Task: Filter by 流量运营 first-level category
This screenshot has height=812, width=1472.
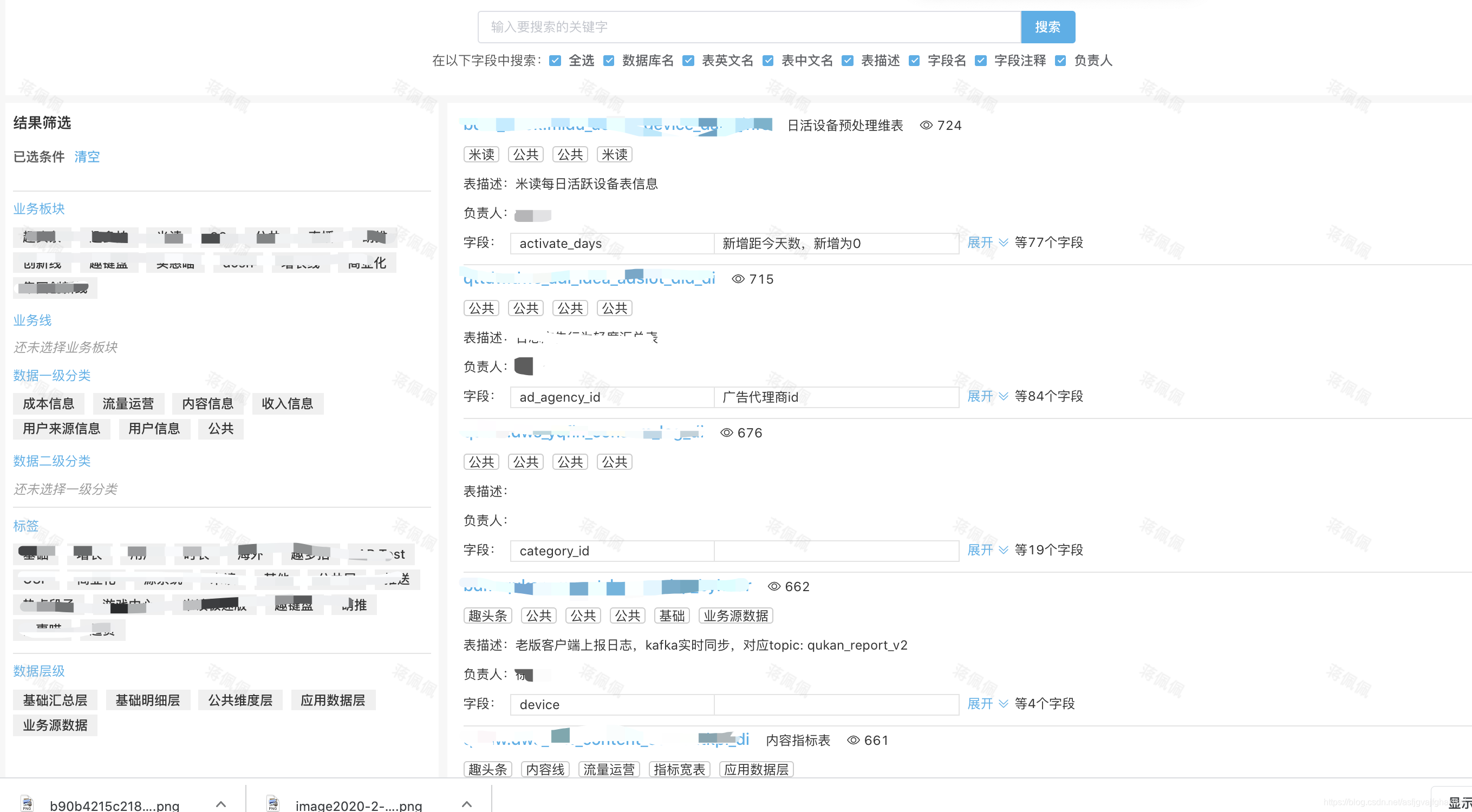Action: coord(128,403)
